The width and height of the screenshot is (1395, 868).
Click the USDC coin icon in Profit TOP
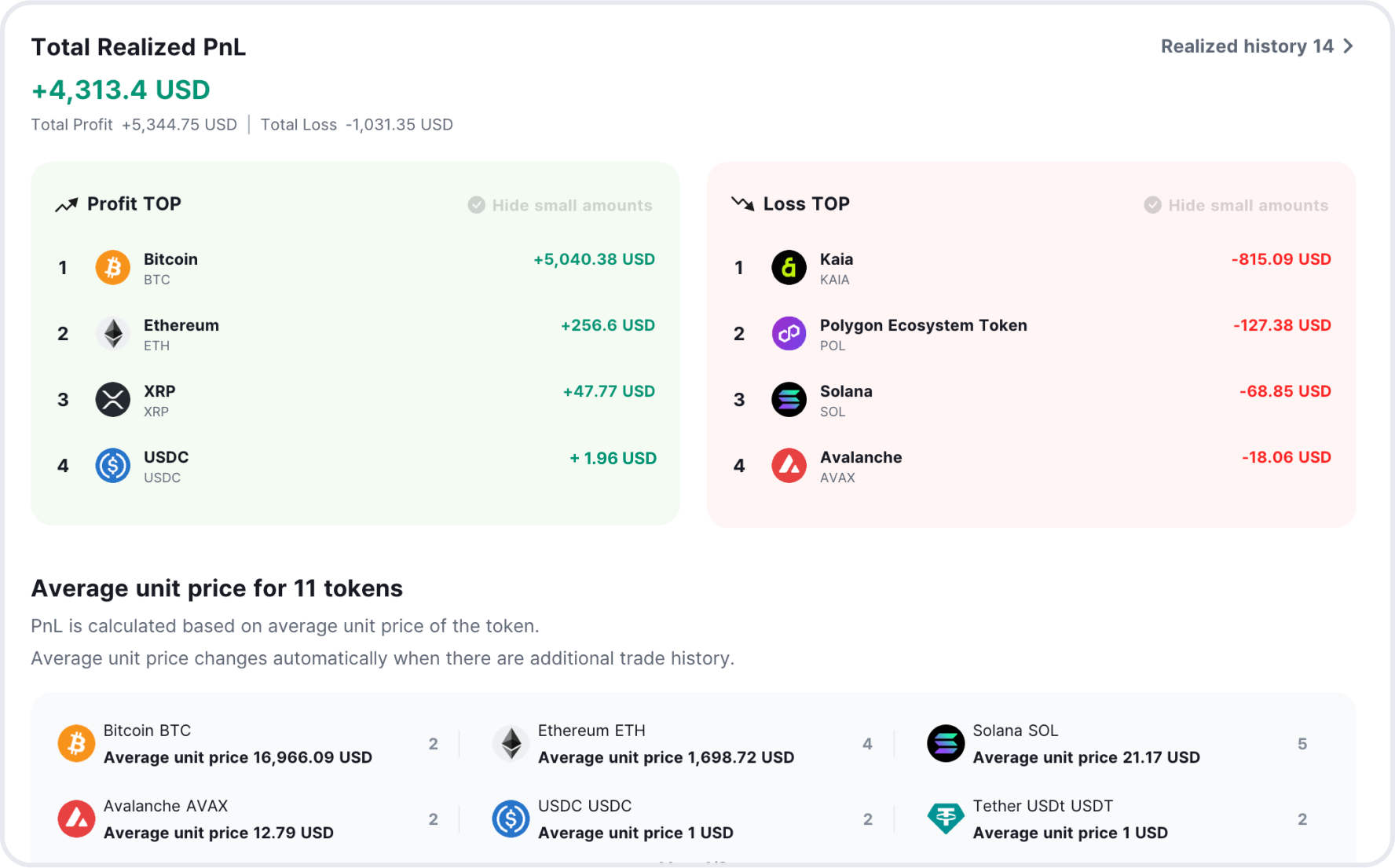point(112,465)
